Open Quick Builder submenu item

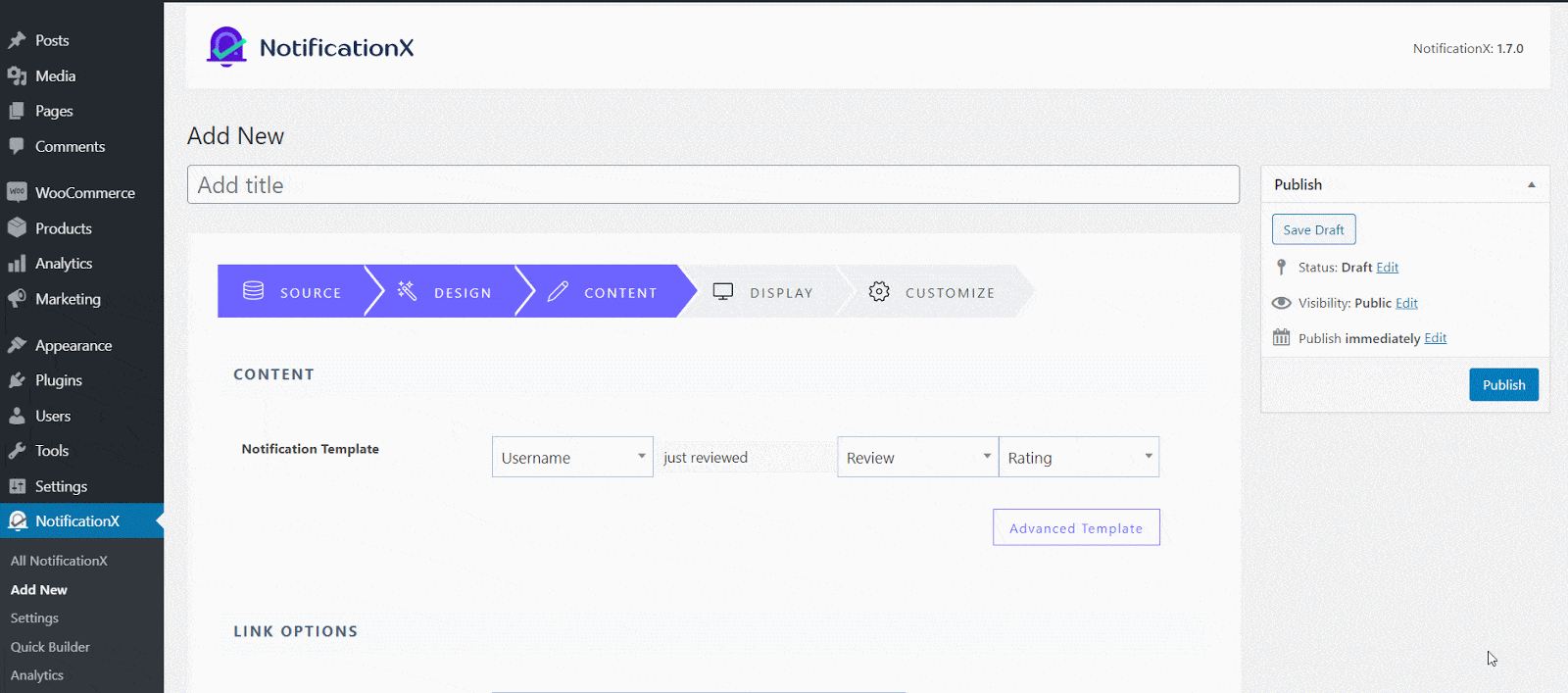(50, 647)
